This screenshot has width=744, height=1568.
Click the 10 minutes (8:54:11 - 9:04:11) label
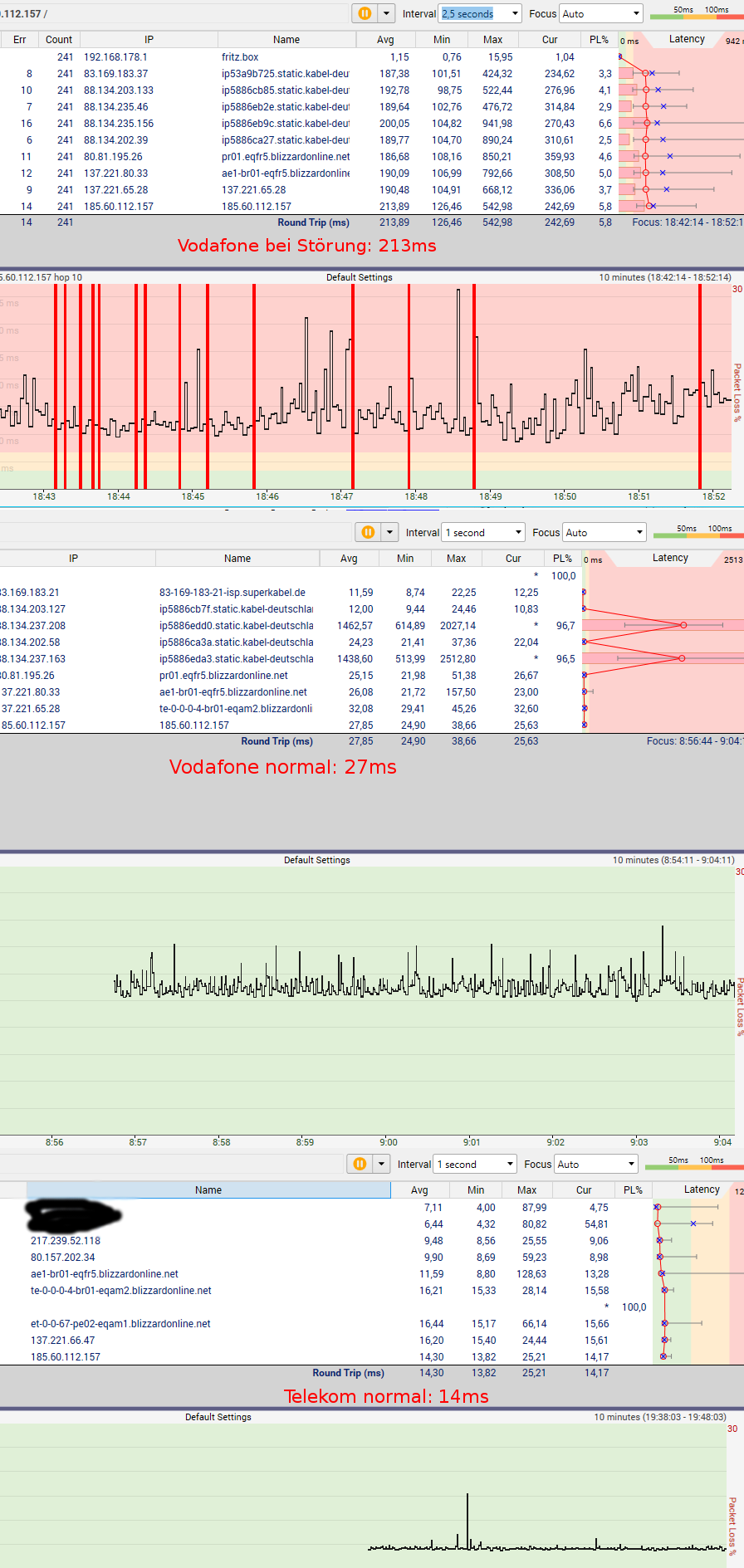[x=673, y=860]
